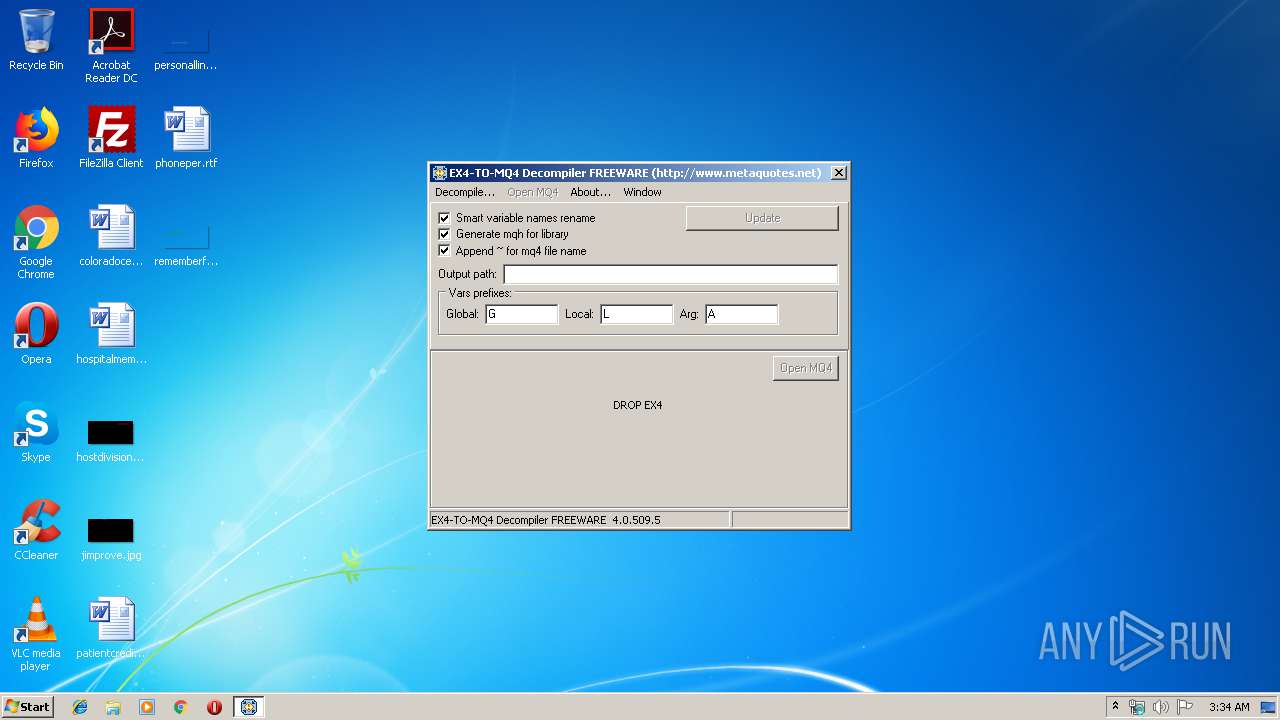Viewport: 1280px width, 720px height.
Task: Open the clock showing 3:34 AM
Action: 1229,707
